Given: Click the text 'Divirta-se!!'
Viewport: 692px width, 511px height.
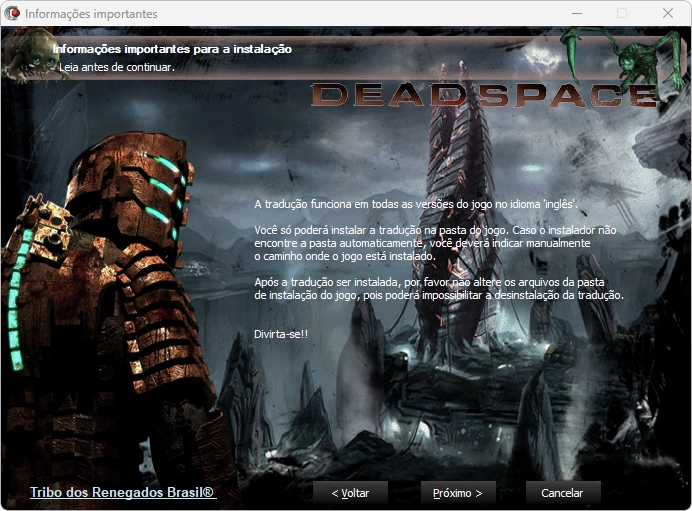Looking at the screenshot, I should 281,334.
